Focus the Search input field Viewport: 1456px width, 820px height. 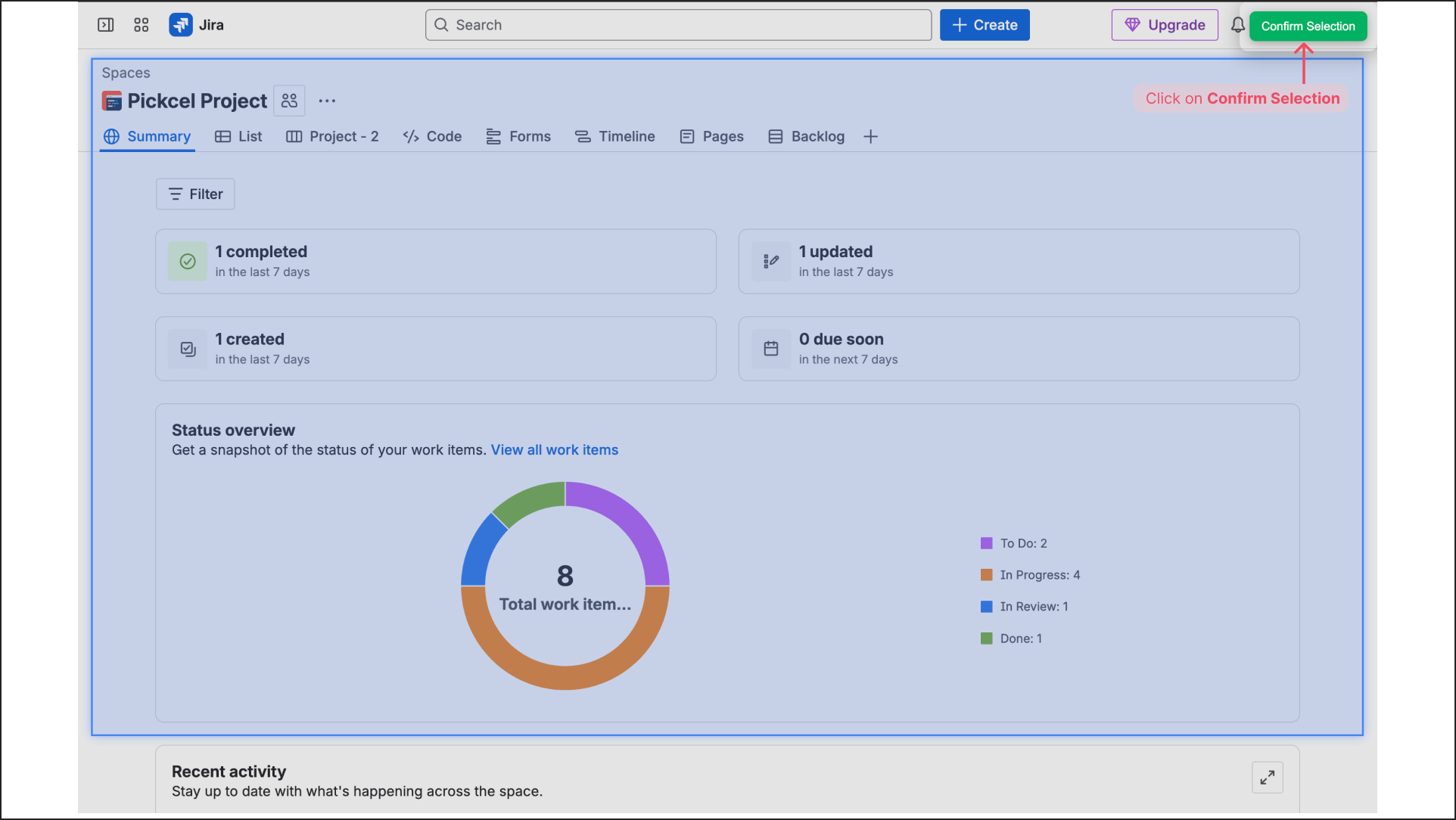678,25
